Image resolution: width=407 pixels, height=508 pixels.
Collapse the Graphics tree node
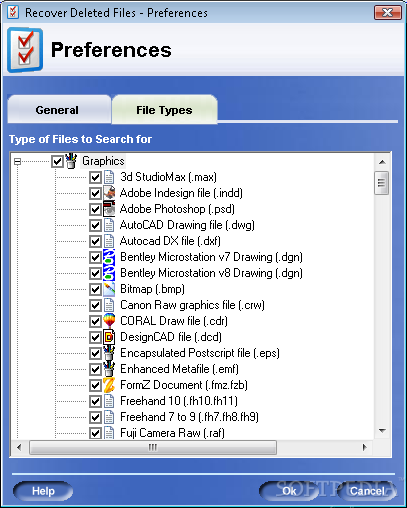coord(17,162)
